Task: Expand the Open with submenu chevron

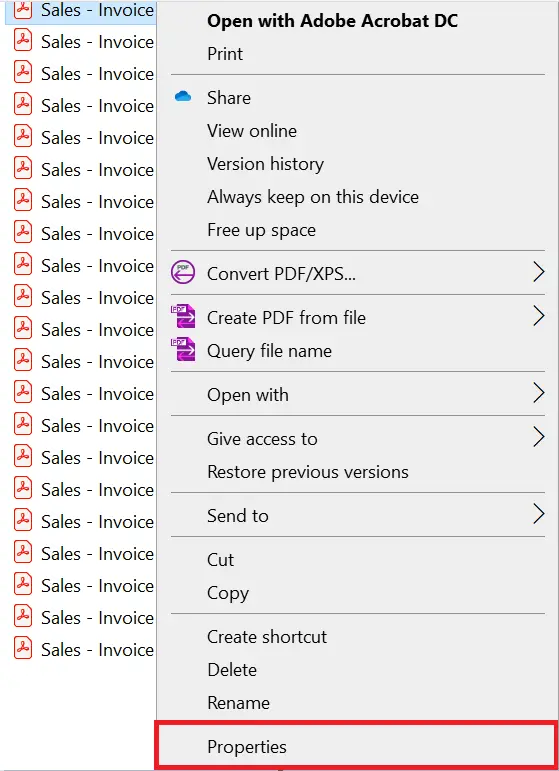Action: [539, 394]
